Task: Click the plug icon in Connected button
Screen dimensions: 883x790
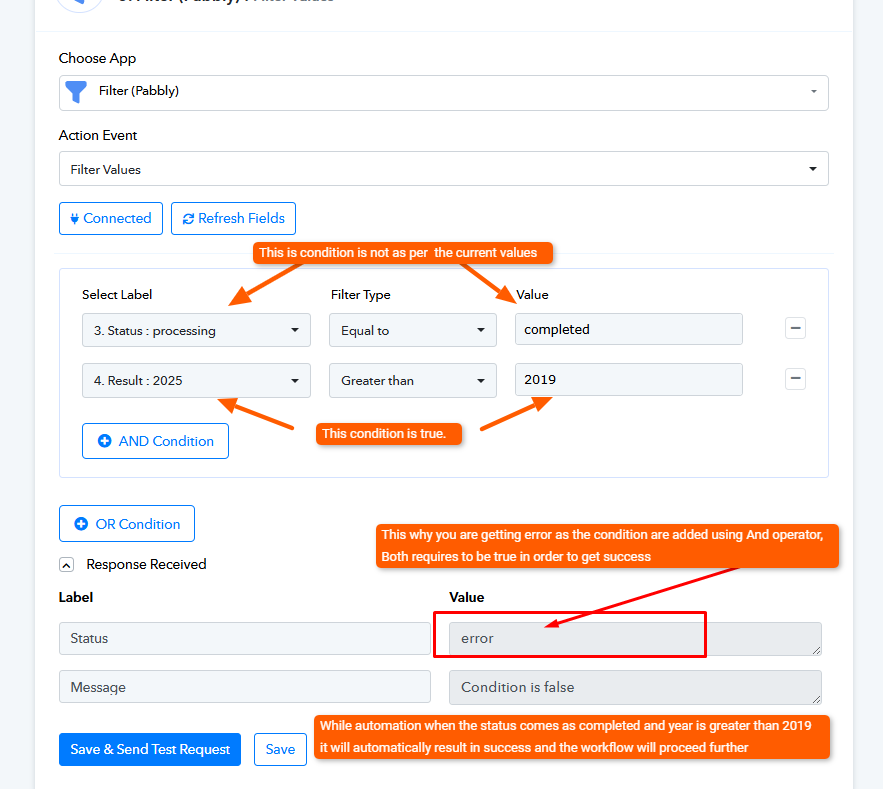Action: pyautogui.click(x=74, y=218)
